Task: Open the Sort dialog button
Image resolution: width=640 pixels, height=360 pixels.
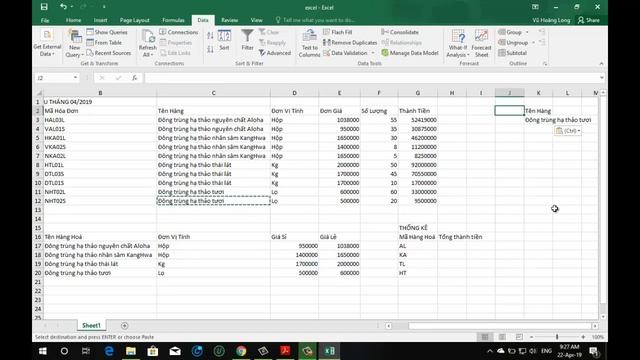Action: pyautogui.click(x=224, y=40)
